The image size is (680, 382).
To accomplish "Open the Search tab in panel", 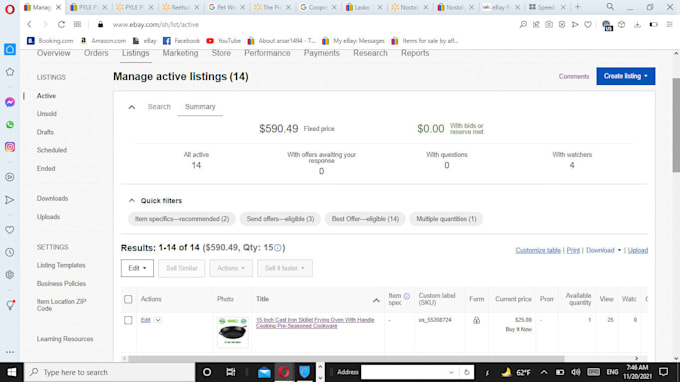I will [159, 107].
